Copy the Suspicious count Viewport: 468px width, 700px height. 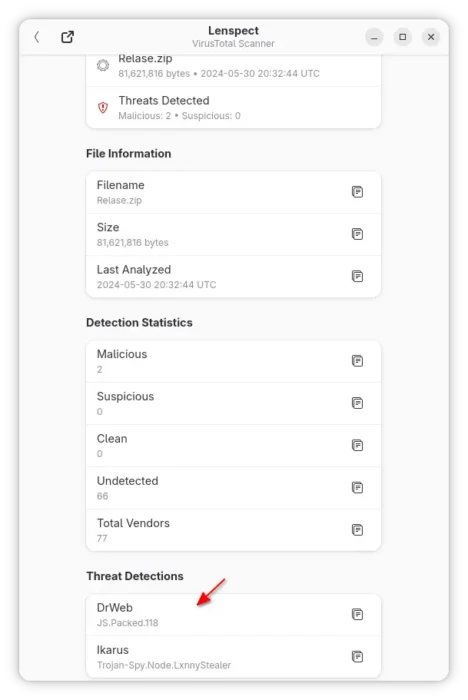(x=357, y=403)
